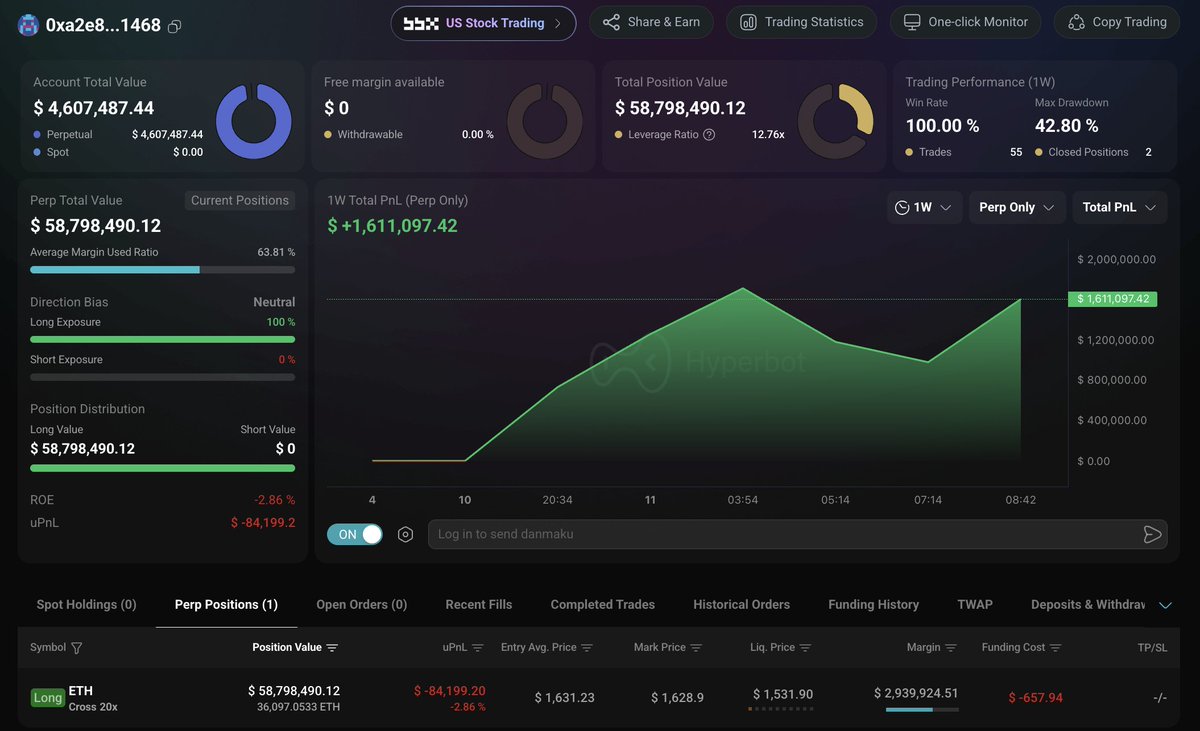Click the Long badge on ETH row

click(x=47, y=698)
